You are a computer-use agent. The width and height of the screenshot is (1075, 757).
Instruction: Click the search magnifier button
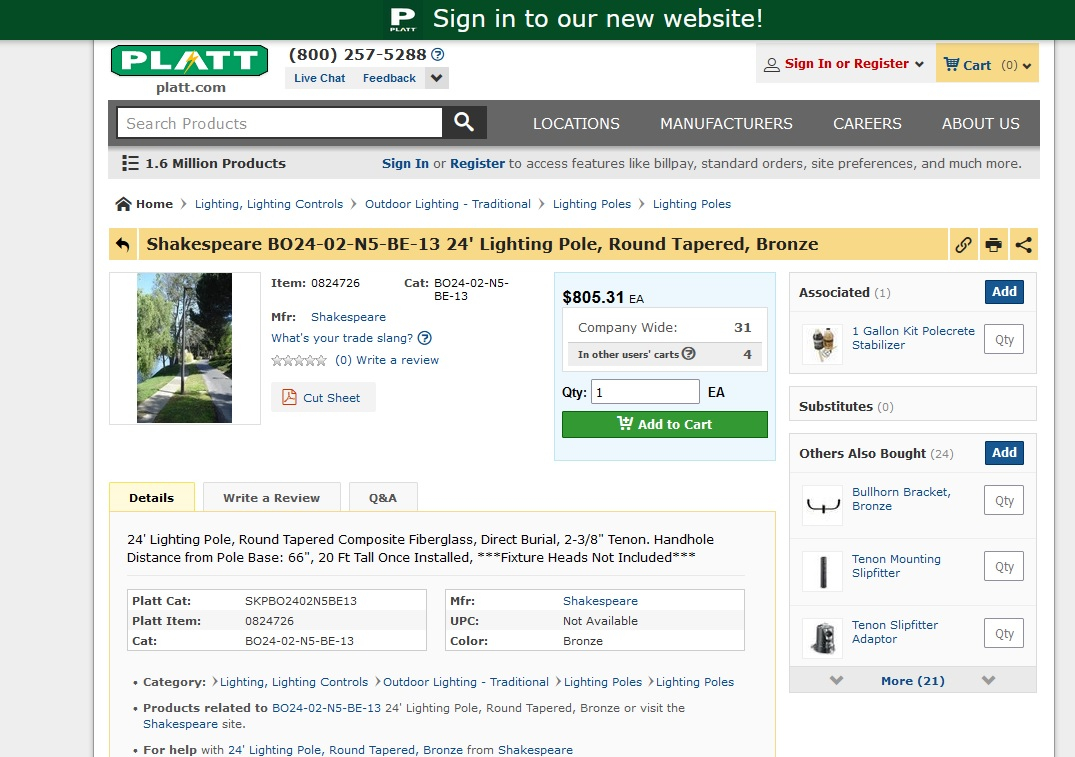coord(464,123)
